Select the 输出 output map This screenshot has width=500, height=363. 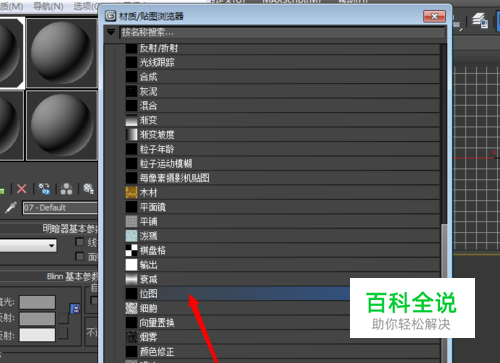coord(282,265)
